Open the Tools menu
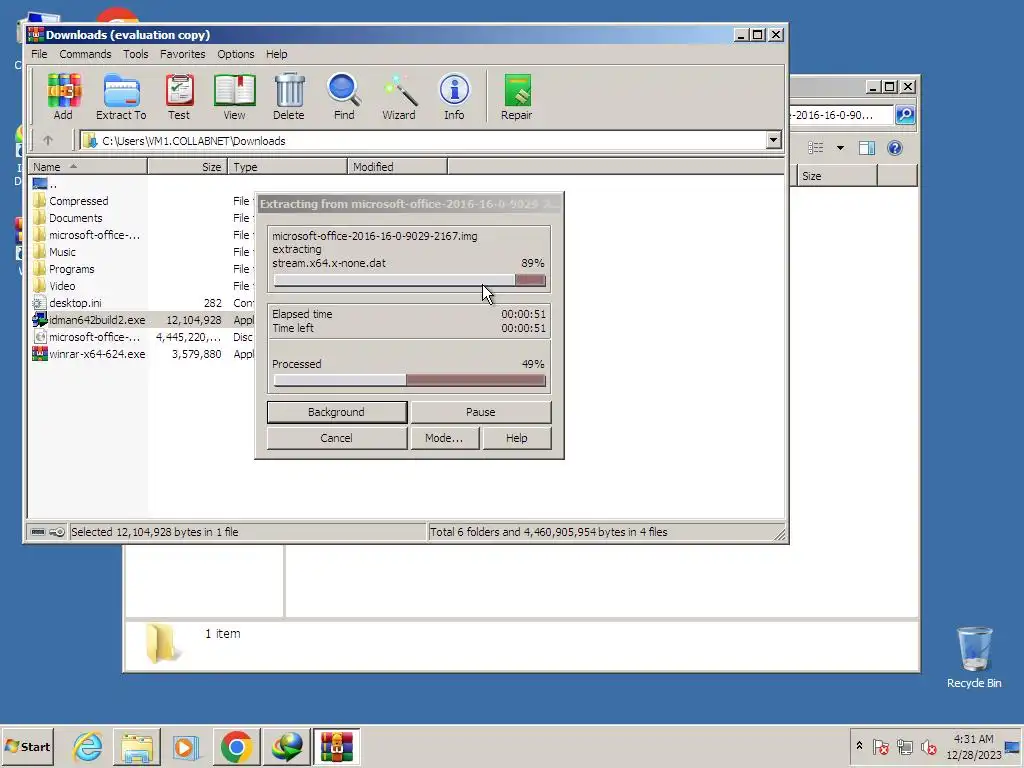 coord(136,54)
